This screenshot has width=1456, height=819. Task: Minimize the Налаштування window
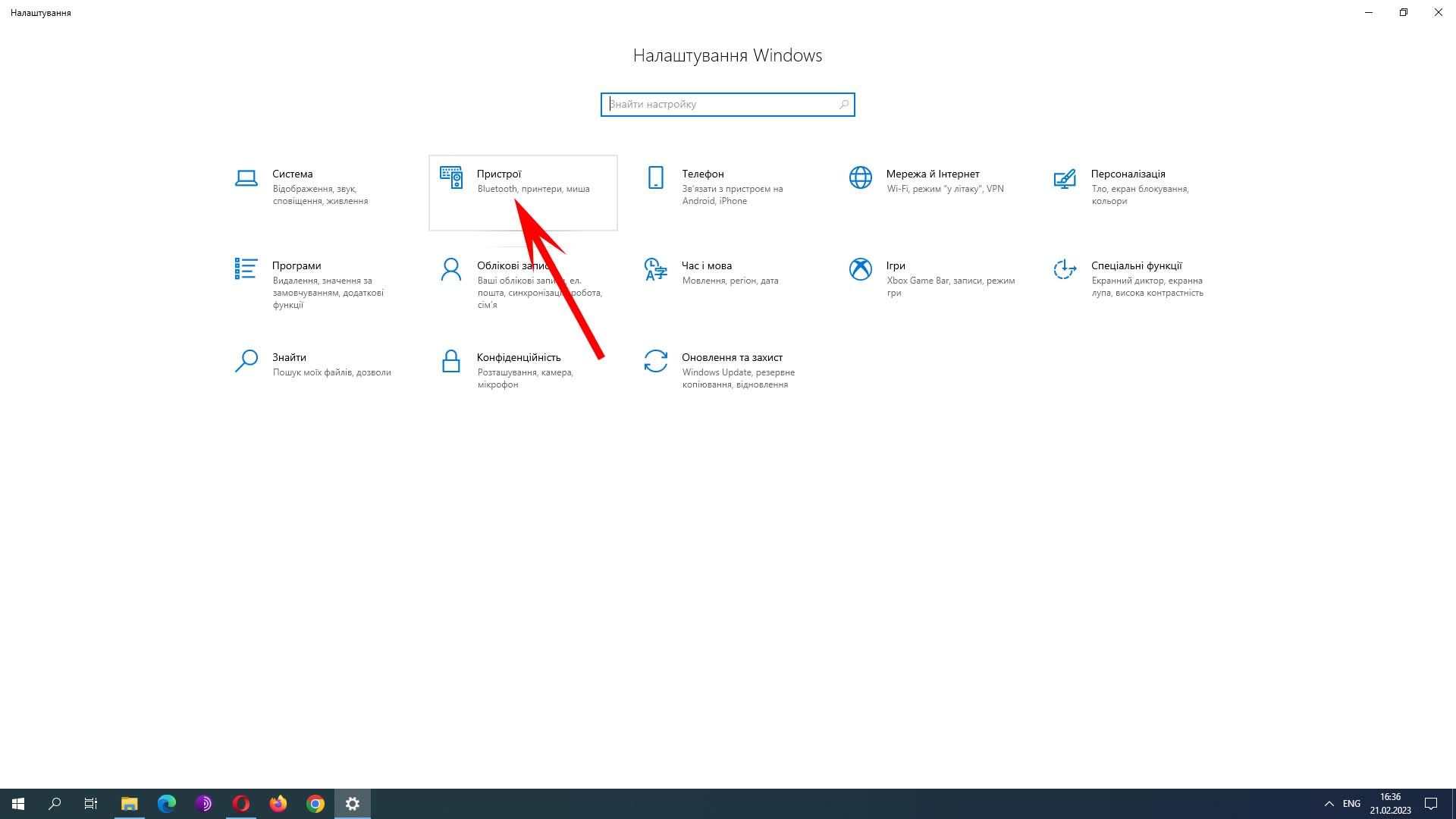(x=1369, y=12)
